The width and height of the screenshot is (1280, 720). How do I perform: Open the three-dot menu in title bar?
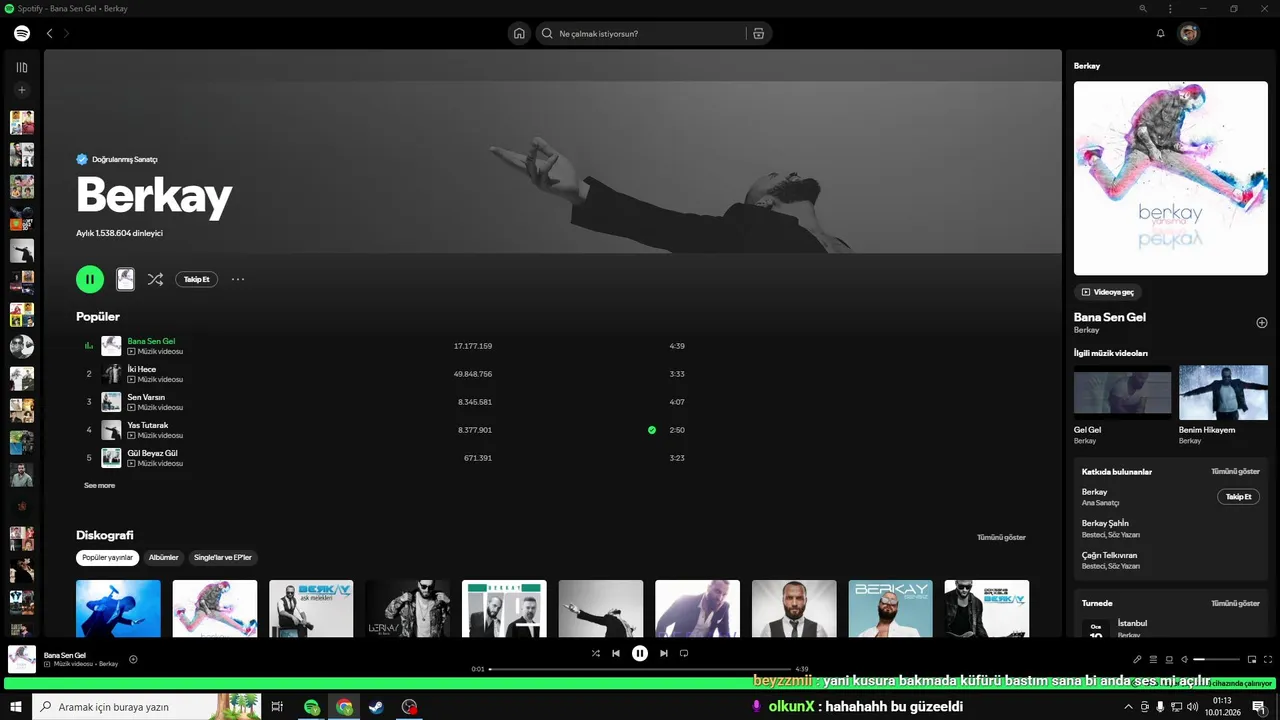click(x=1170, y=8)
